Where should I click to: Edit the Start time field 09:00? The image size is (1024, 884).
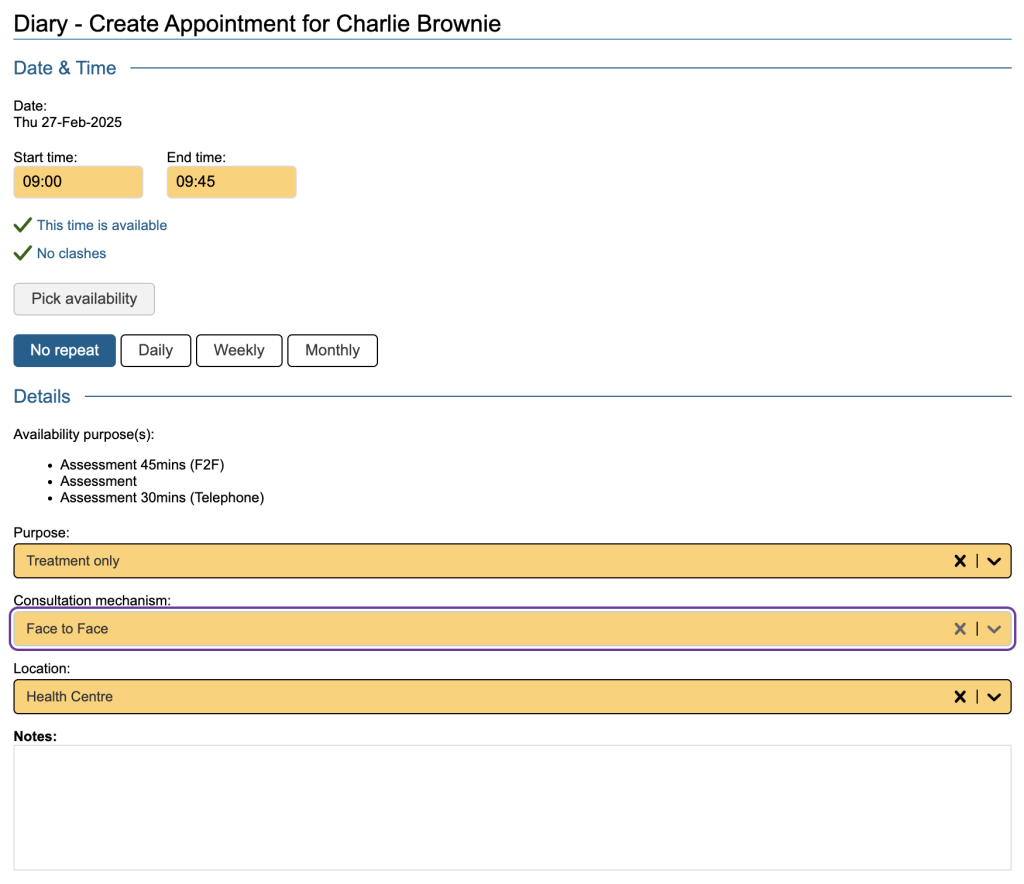tap(78, 182)
